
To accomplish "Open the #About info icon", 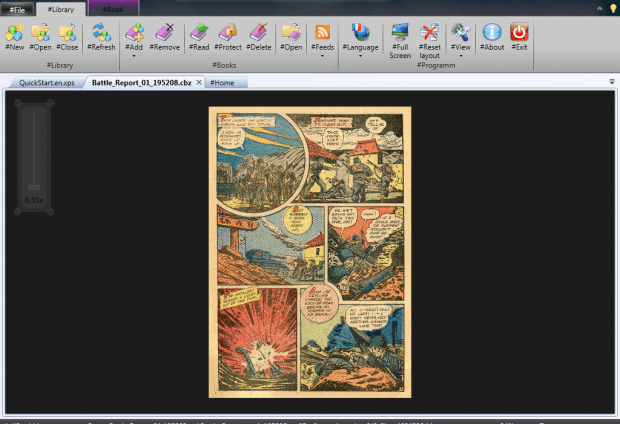I will pos(492,32).
